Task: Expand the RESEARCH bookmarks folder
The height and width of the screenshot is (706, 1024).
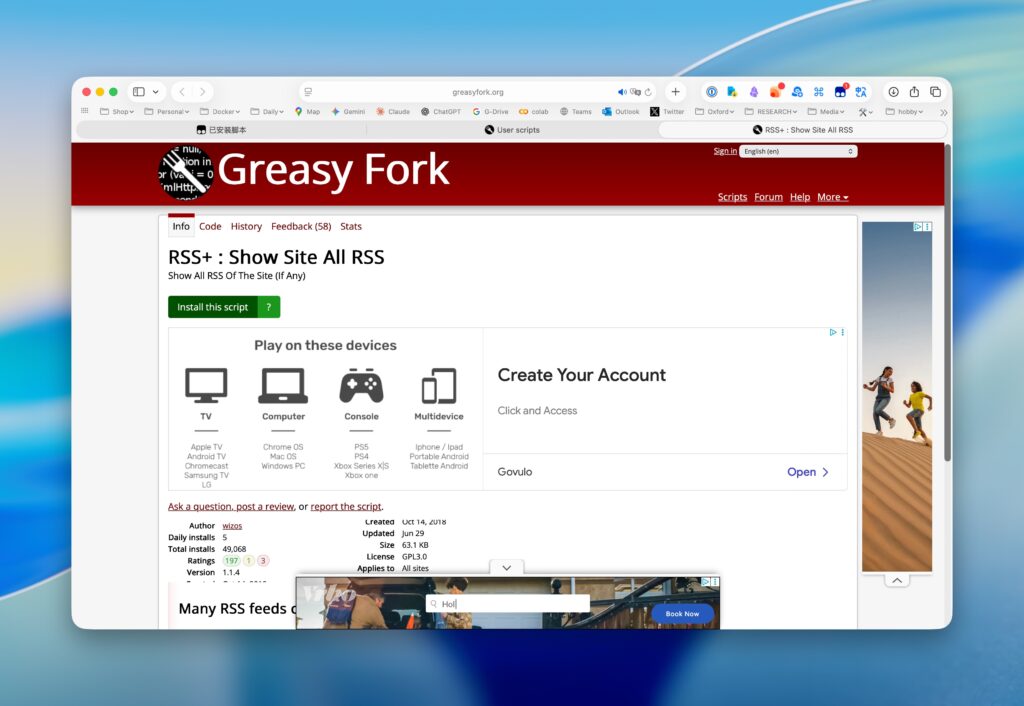Action: [x=771, y=112]
